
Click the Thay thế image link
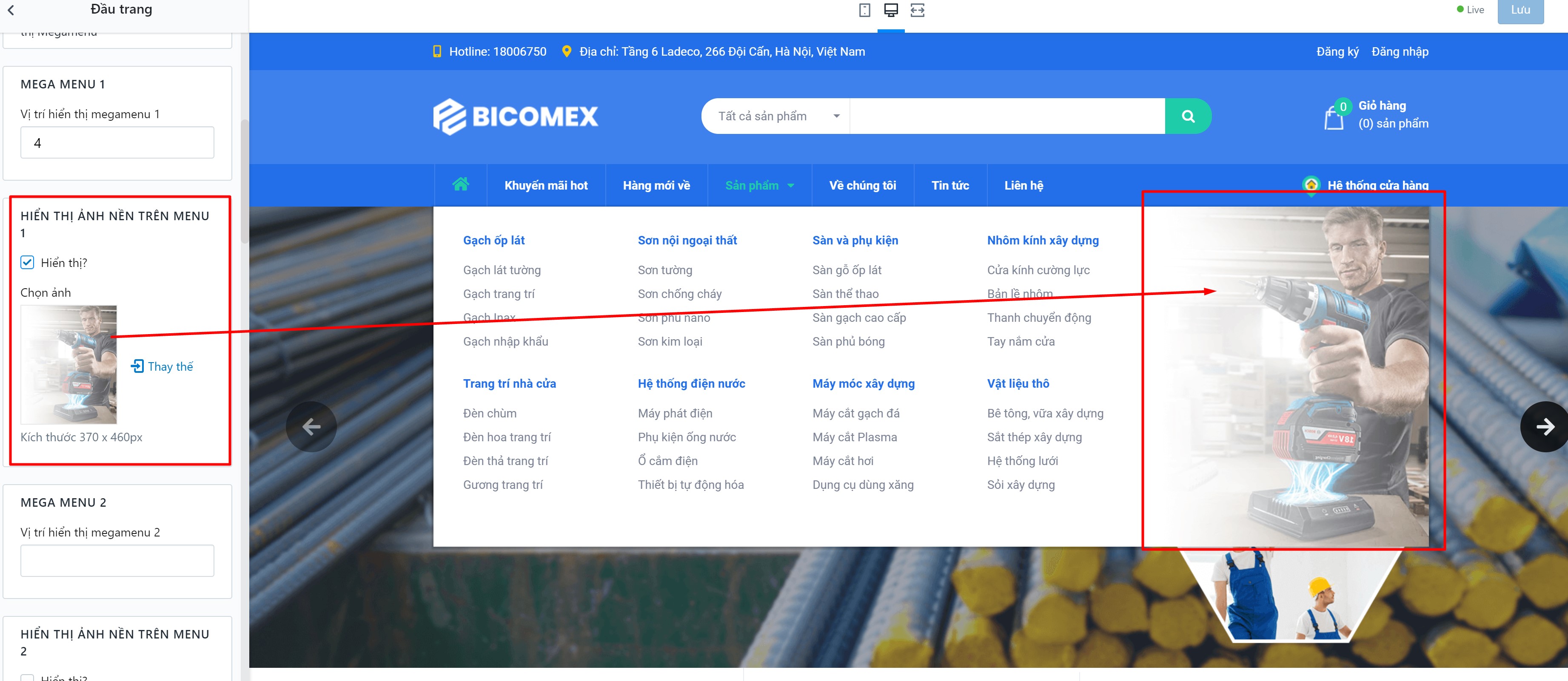tap(162, 366)
